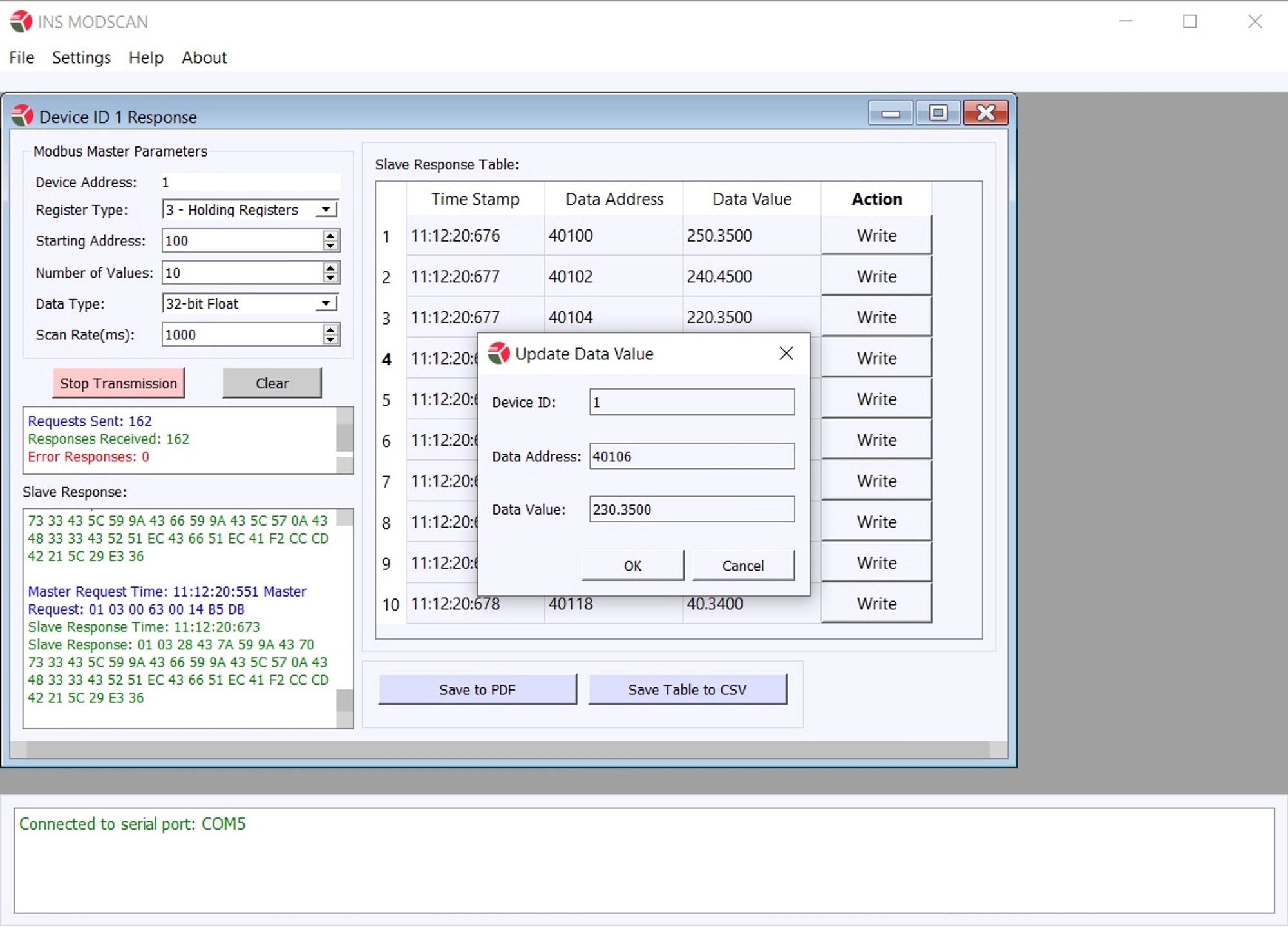Close the Update Data Value dialog
The width and height of the screenshot is (1288, 927).
[x=786, y=353]
